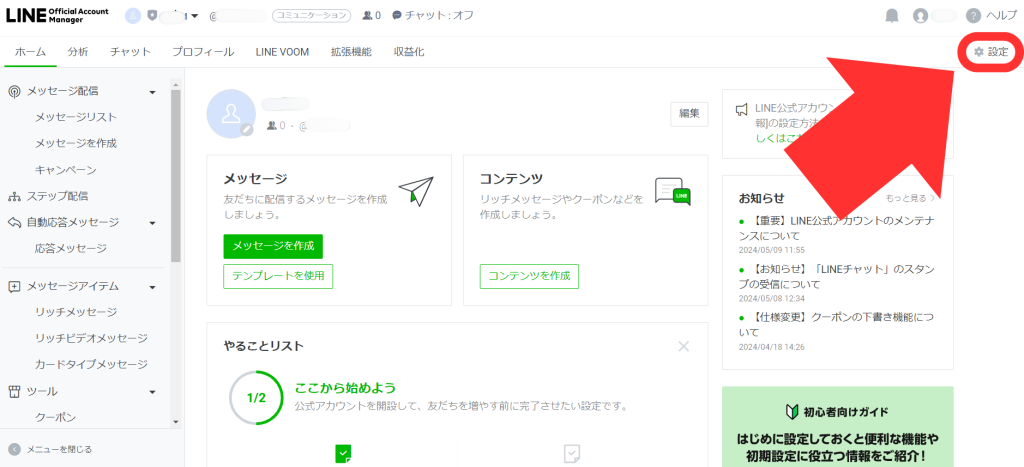Open カードタイプメッセージ in sidebar
Image resolution: width=1024 pixels, height=467 pixels.
pyautogui.click(x=91, y=364)
